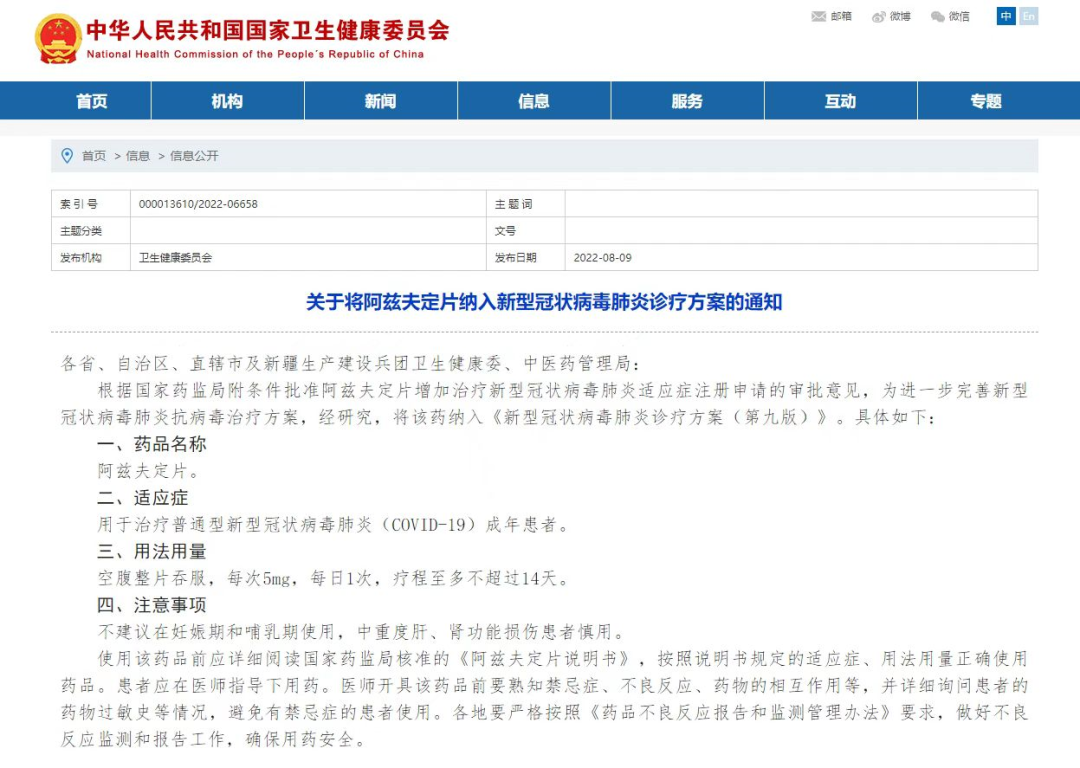Image resolution: width=1080 pixels, height=768 pixels.
Task: Select the 中 Chinese language option
Action: (x=1005, y=17)
